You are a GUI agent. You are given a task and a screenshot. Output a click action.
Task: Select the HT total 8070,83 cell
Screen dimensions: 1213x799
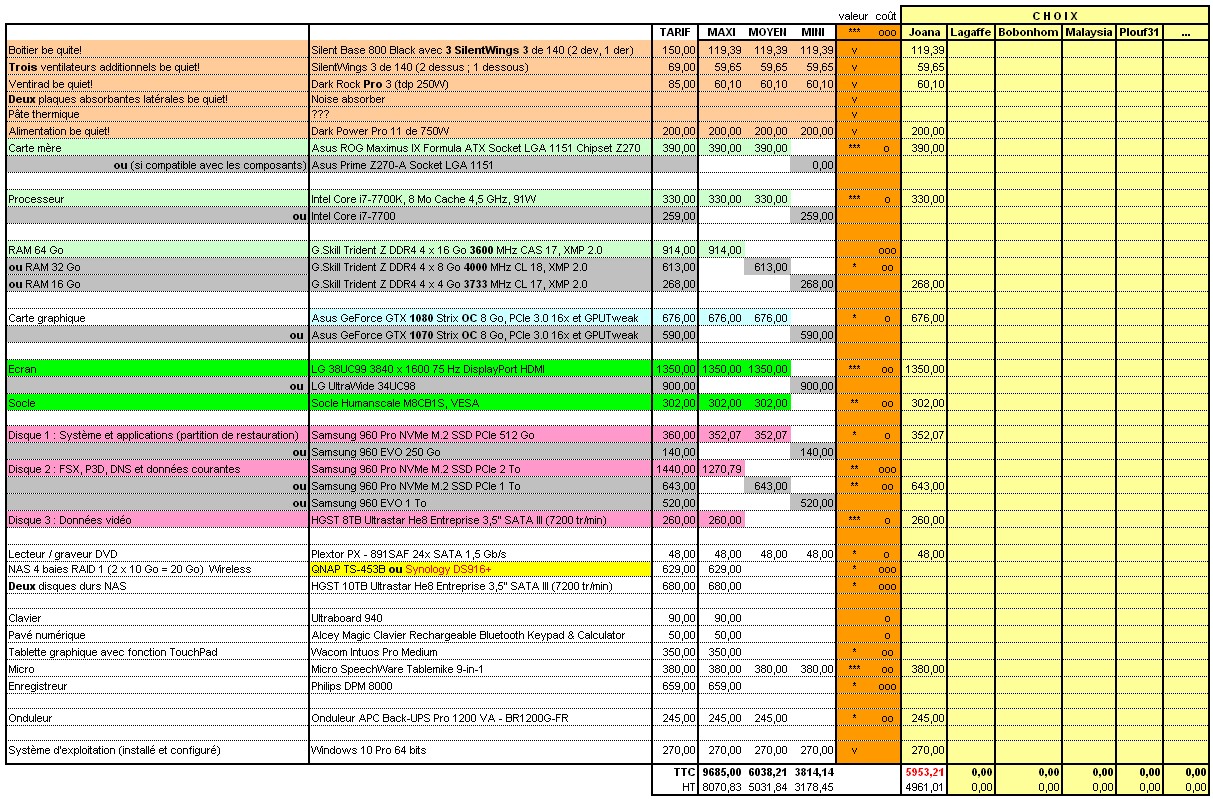tap(721, 787)
